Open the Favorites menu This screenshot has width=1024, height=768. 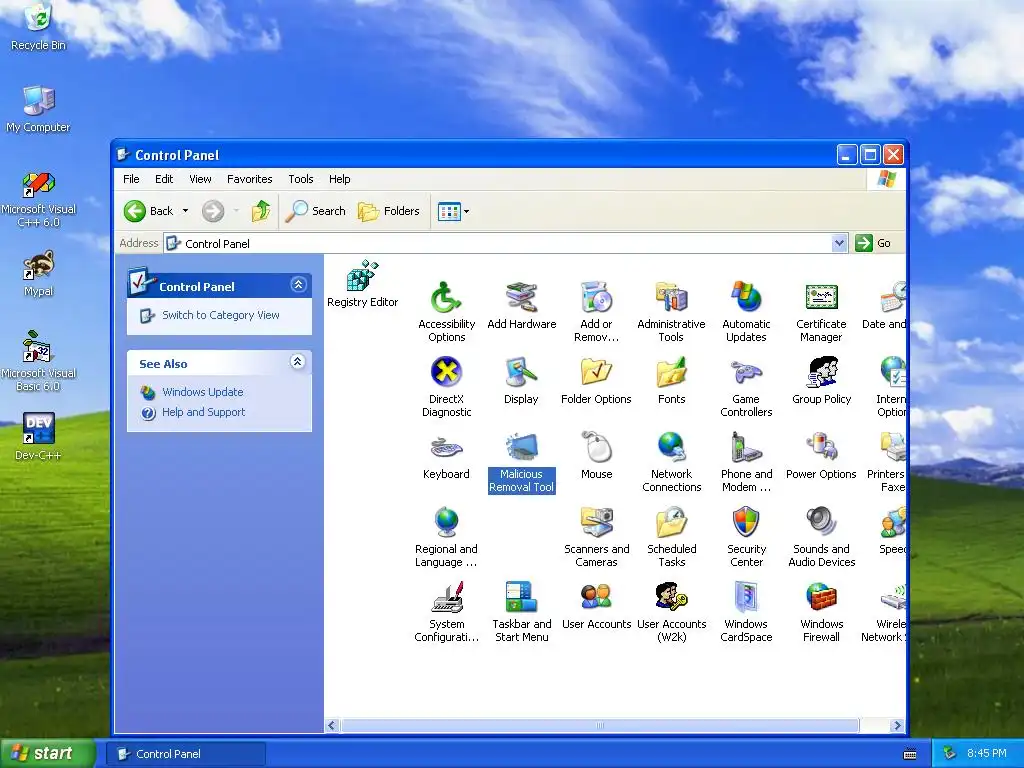coord(249,179)
